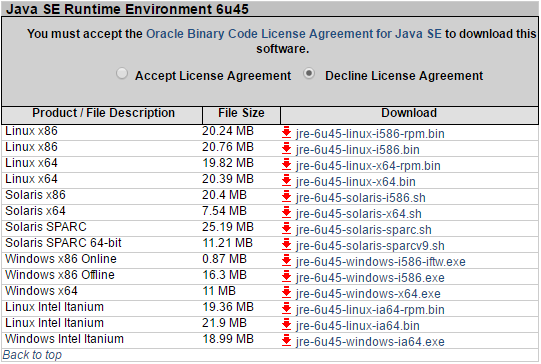
Task: Click download arrow icon for jre-6u45-solaris-x64.sh
Action: click(x=286, y=213)
